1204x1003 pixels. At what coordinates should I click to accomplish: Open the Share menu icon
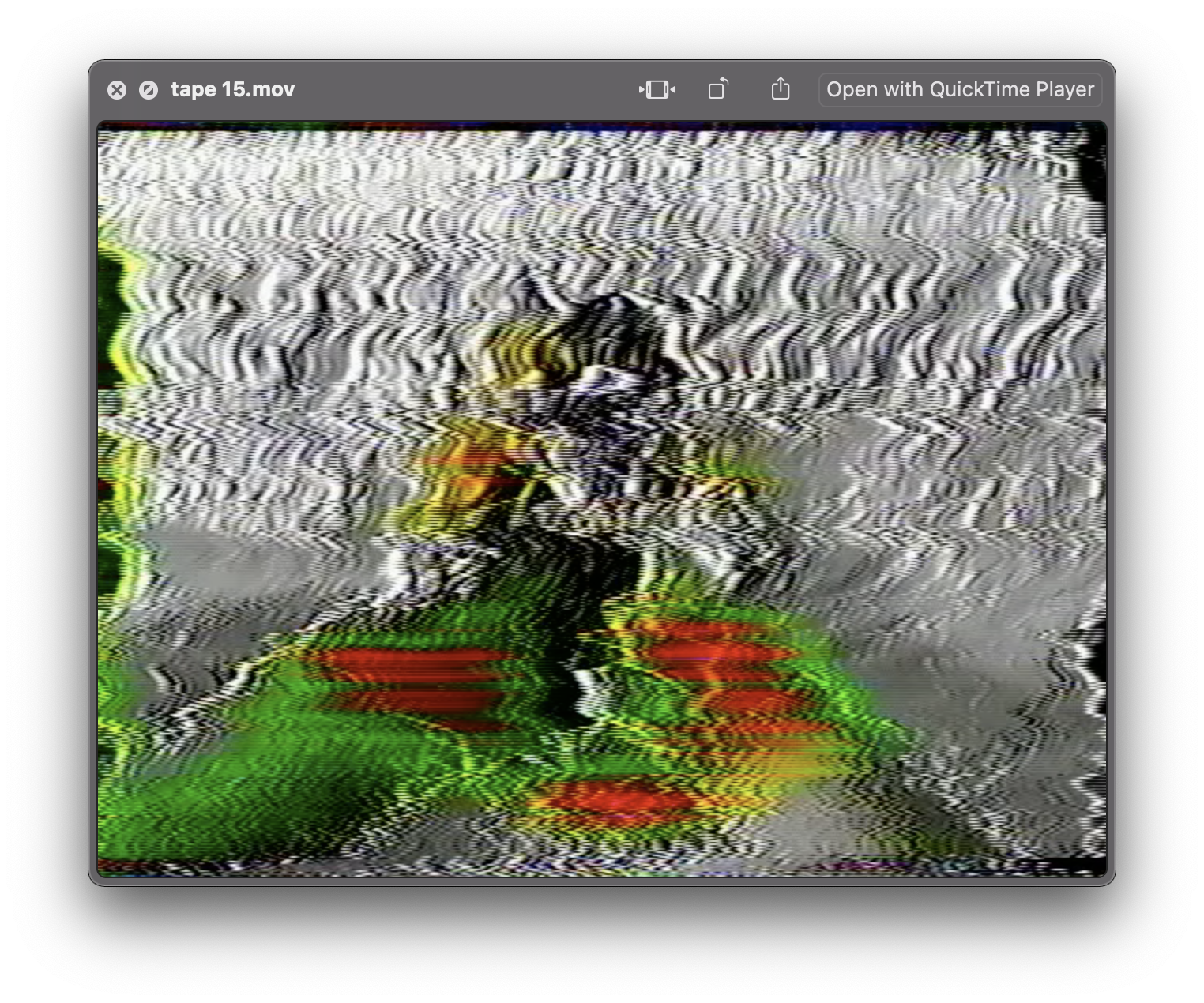coord(781,88)
